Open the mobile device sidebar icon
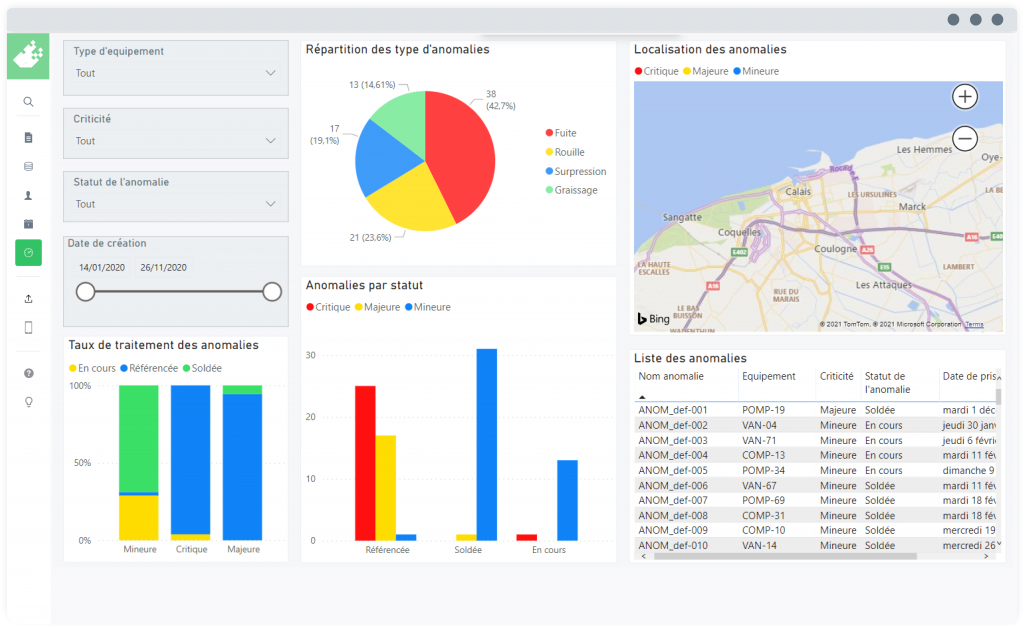Screen dimensions: 1024x628 (x=28, y=327)
